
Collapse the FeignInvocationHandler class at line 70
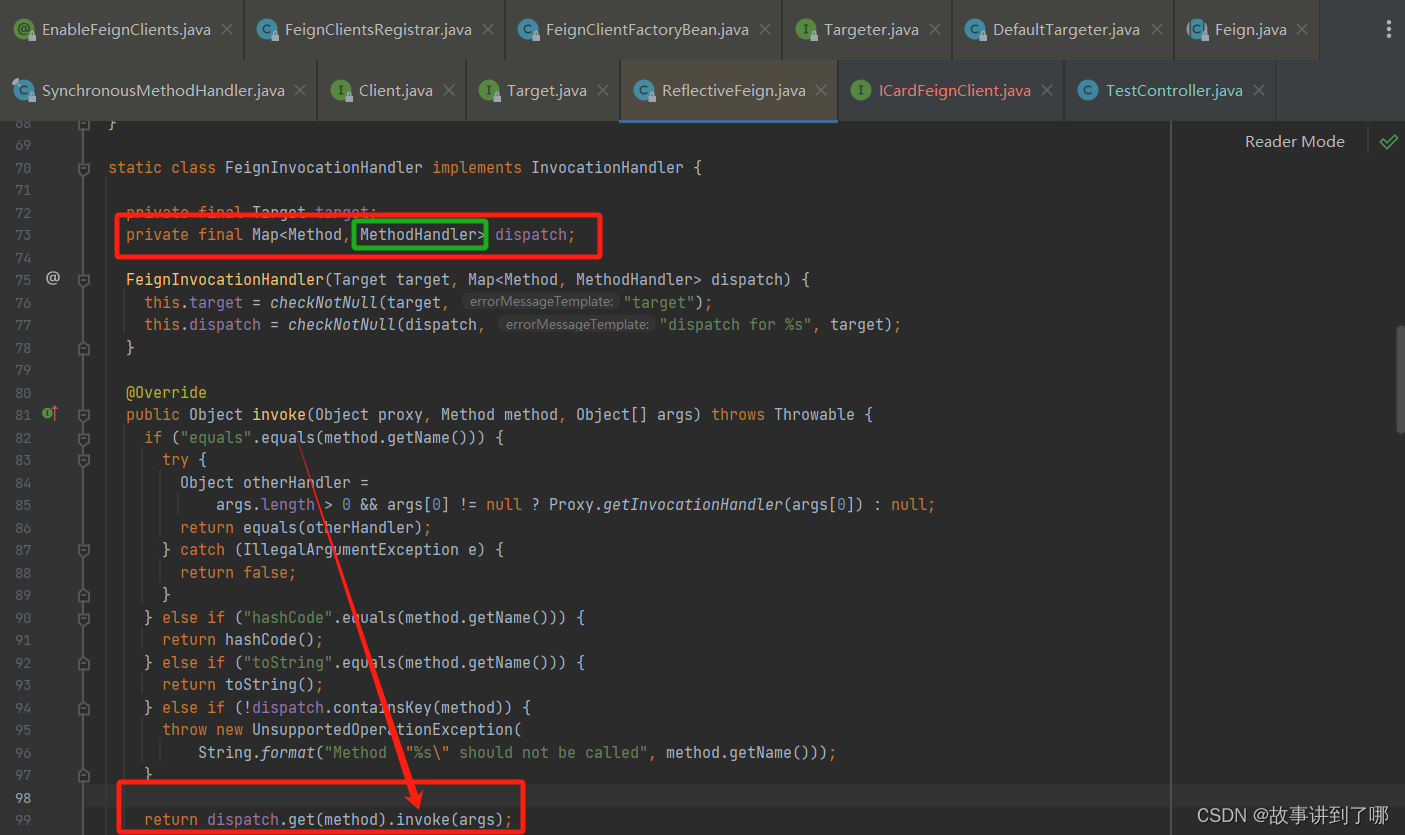(84, 168)
